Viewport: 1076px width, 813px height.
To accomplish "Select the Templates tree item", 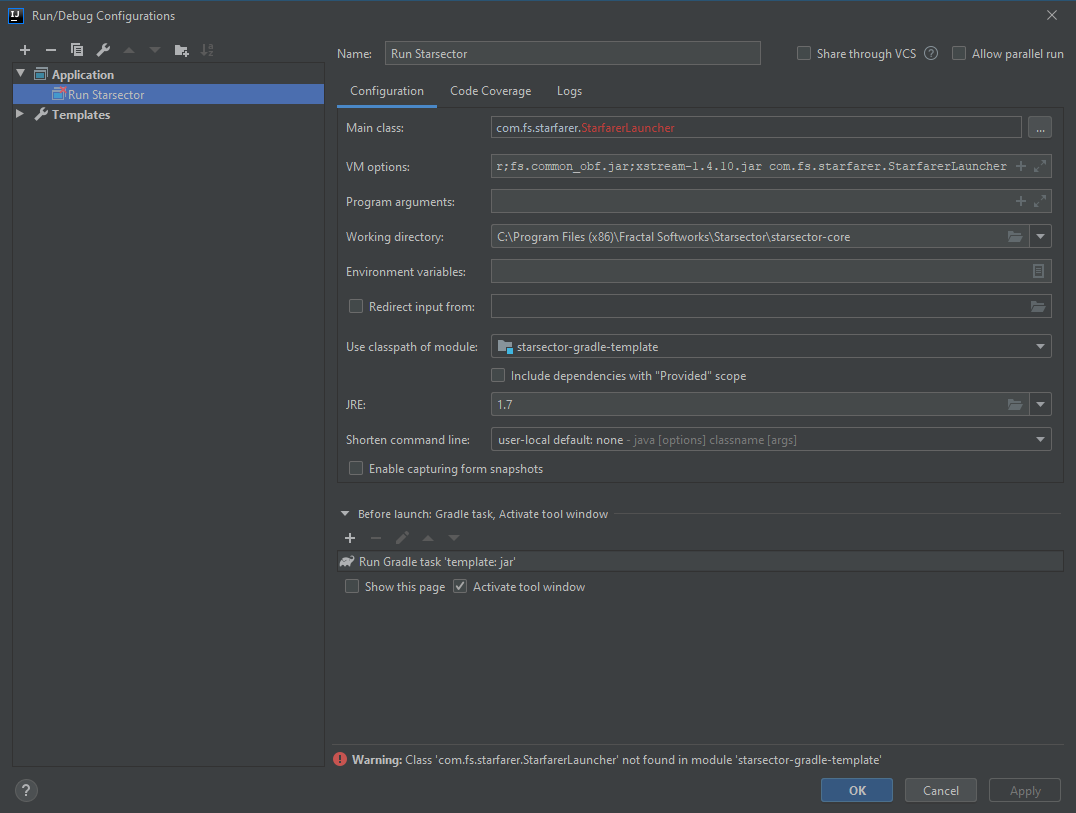I will [x=81, y=115].
